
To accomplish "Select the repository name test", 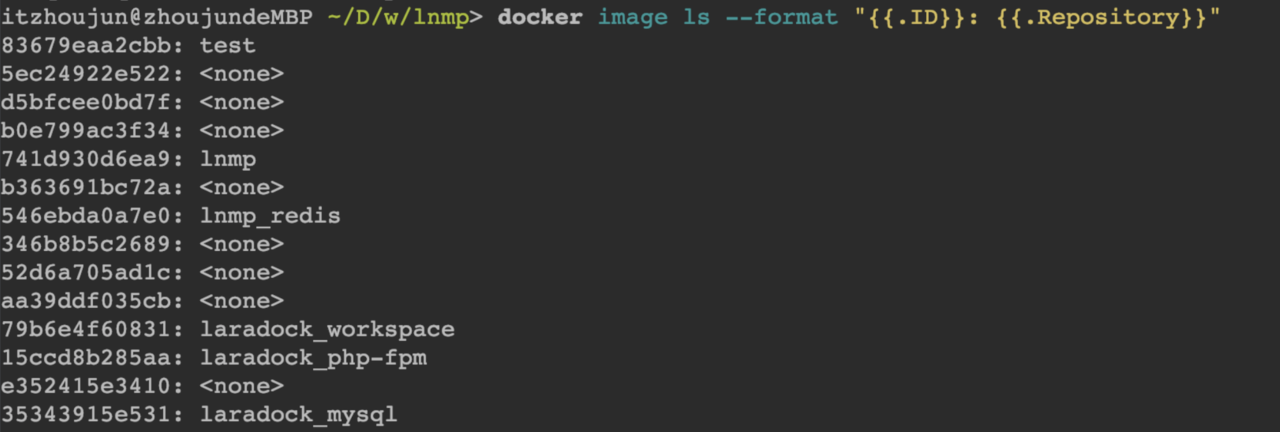I will 228,46.
